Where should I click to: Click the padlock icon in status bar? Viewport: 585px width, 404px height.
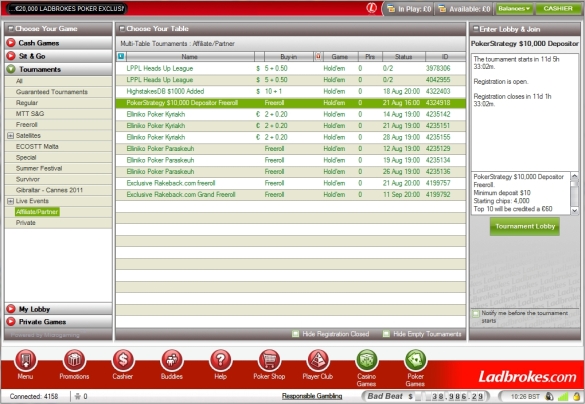[x=576, y=396]
